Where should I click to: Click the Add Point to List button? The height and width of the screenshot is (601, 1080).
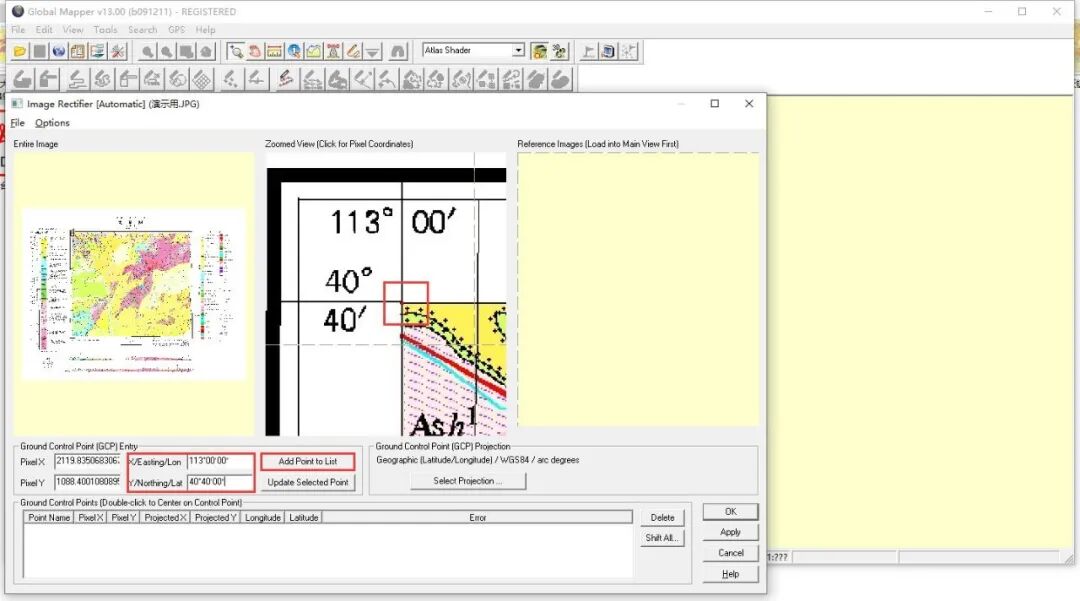(x=308, y=461)
